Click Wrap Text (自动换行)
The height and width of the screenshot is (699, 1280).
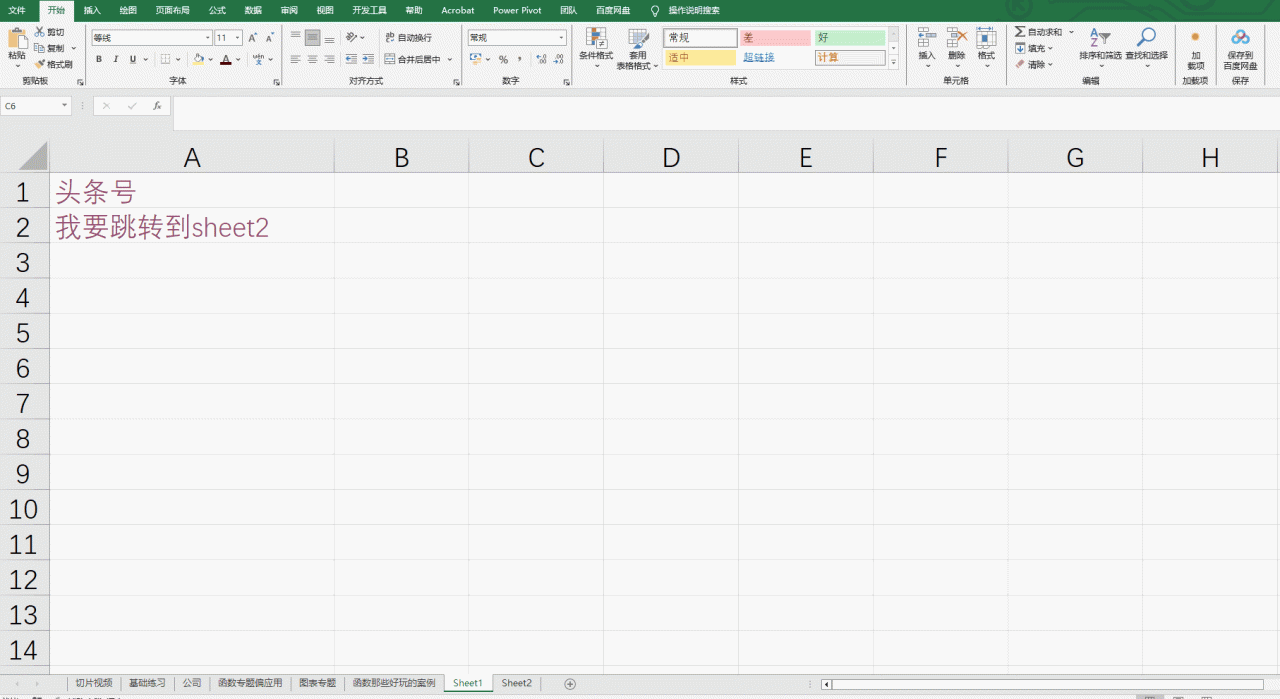click(408, 37)
